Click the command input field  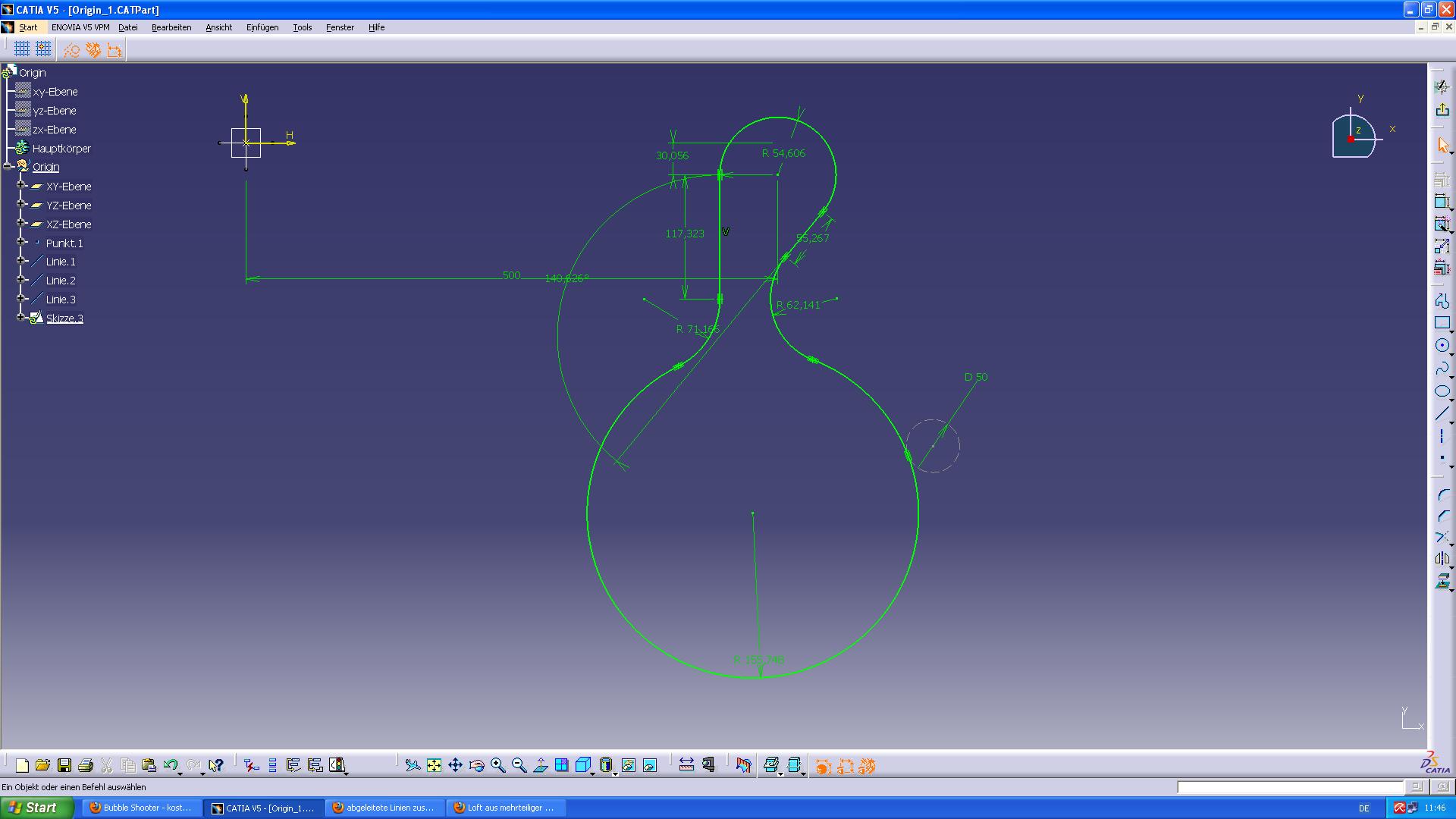point(1290,787)
